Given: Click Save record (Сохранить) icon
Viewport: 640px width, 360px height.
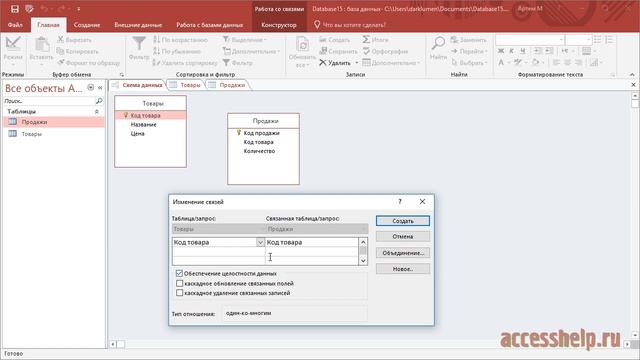Looking at the screenshot, I should coord(323,51).
